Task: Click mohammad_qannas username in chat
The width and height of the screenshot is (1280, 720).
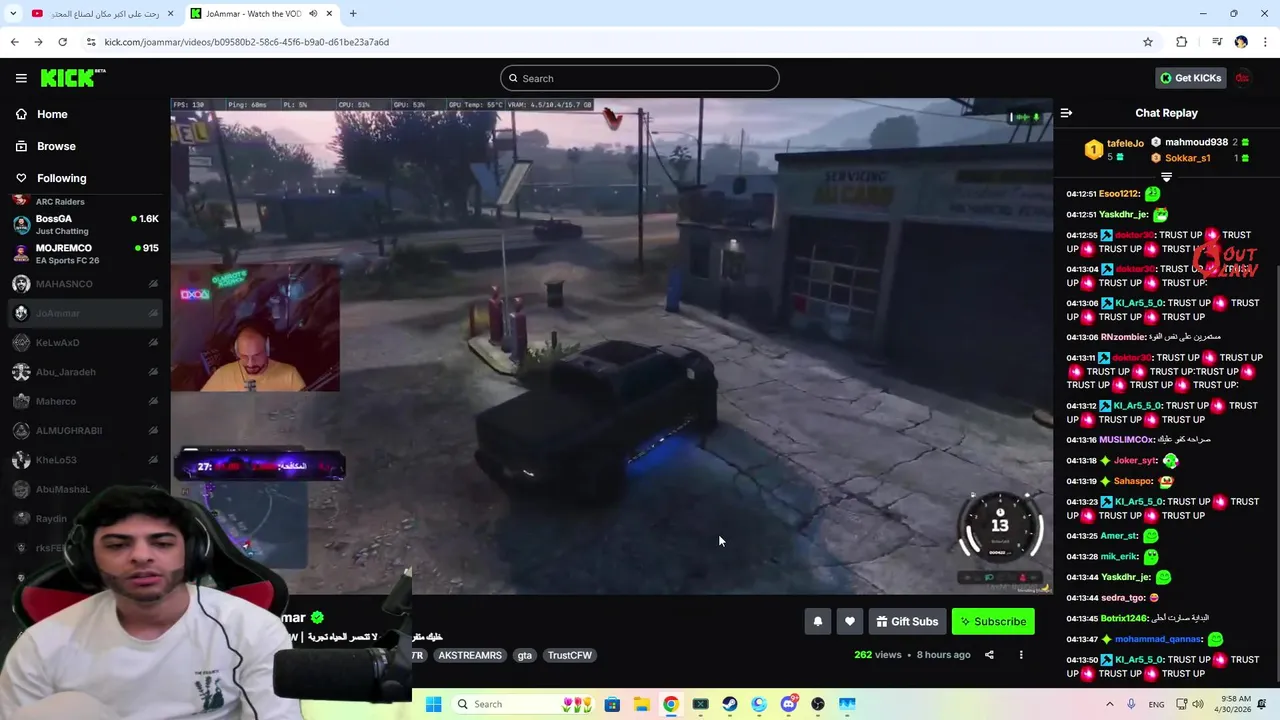Action: (x=1157, y=639)
